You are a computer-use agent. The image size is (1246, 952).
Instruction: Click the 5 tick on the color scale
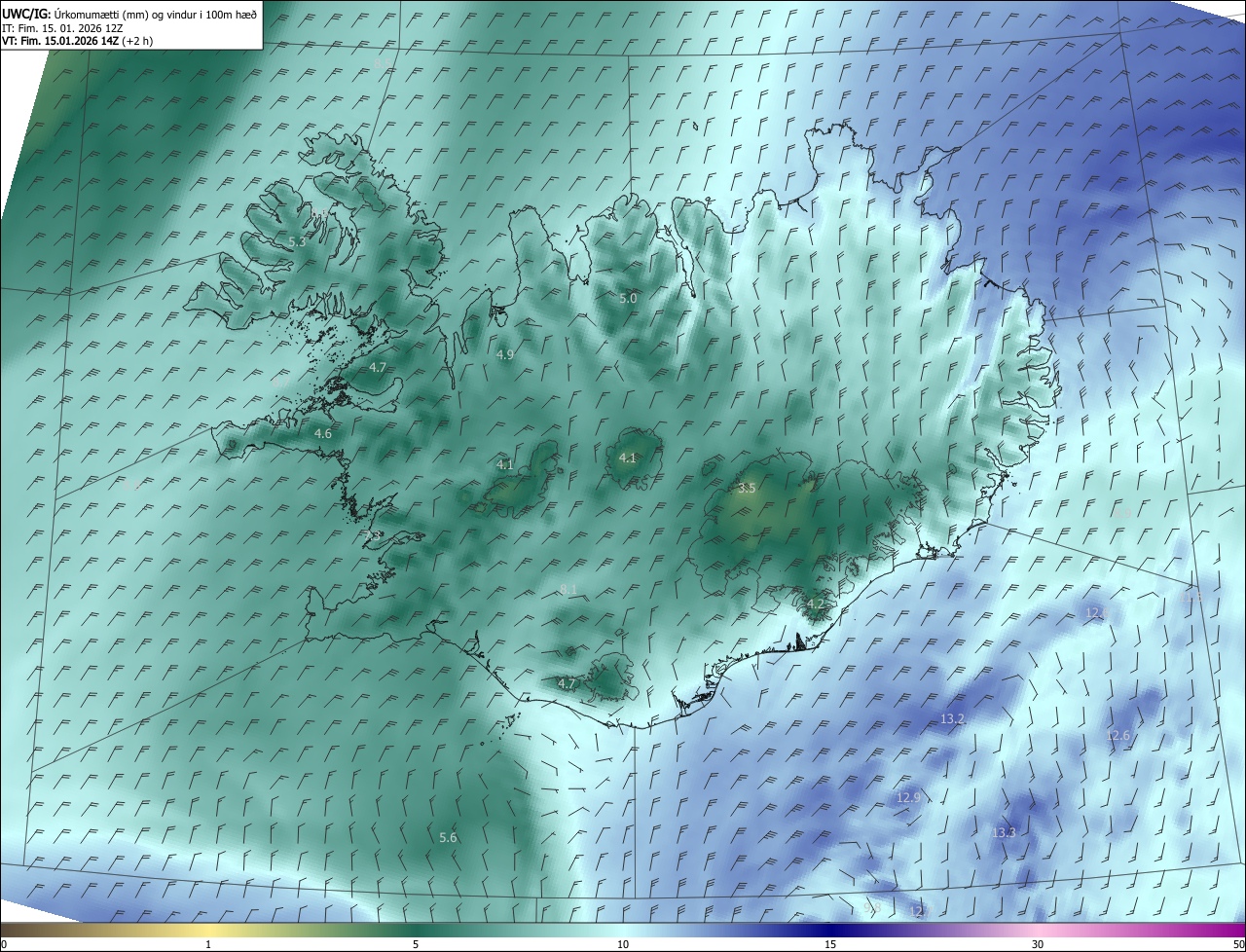[416, 944]
